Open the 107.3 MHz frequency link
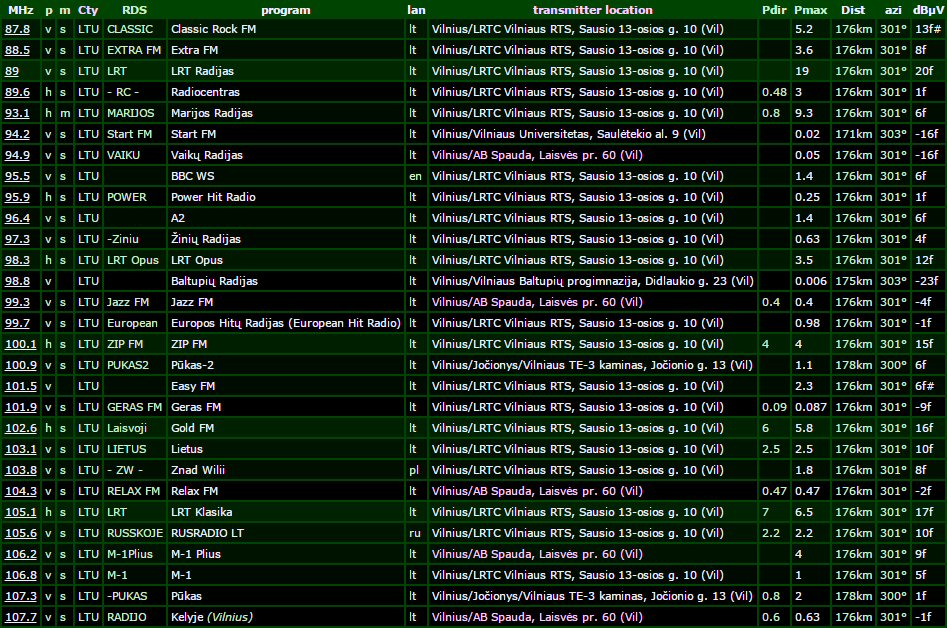 click(21, 596)
